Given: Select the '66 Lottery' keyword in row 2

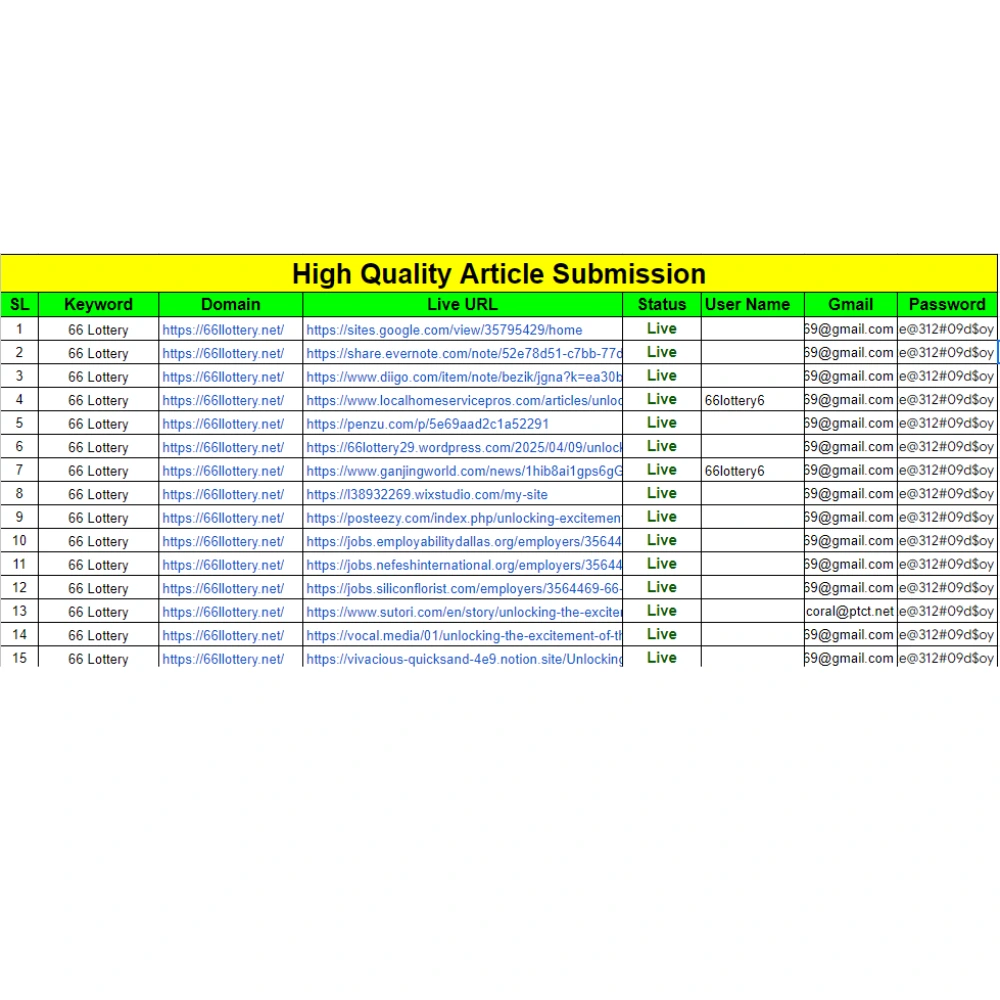Looking at the screenshot, I should point(98,353).
